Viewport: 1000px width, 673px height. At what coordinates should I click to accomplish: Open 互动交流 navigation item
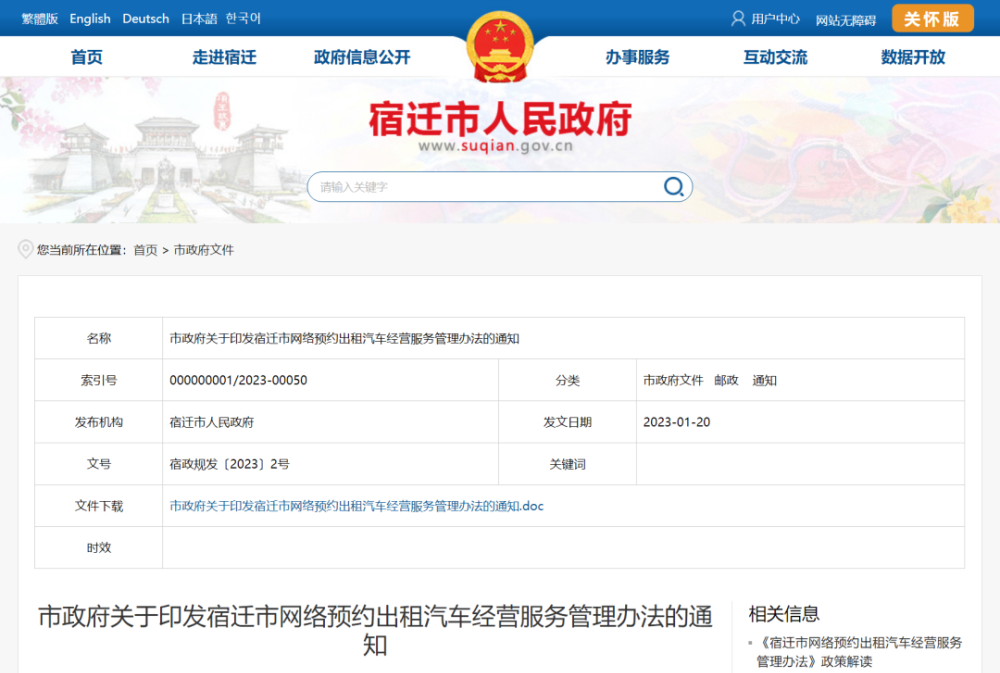point(775,58)
